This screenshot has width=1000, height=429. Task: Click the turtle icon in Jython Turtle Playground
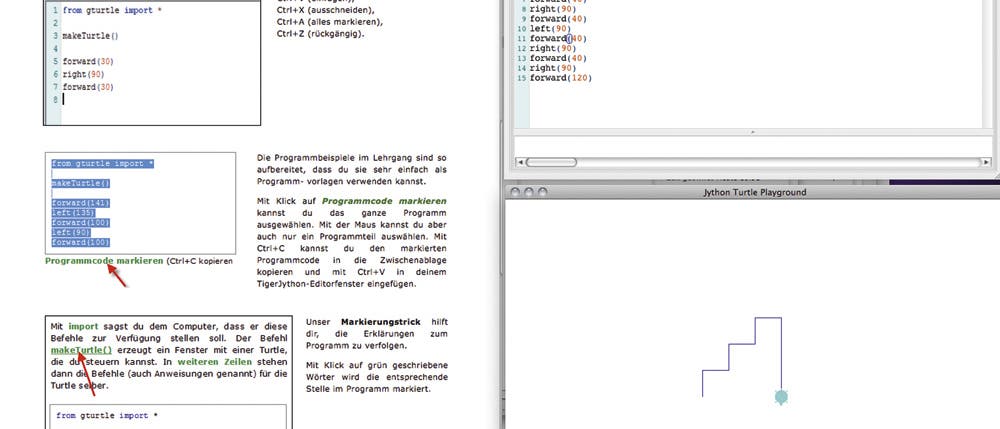781,397
